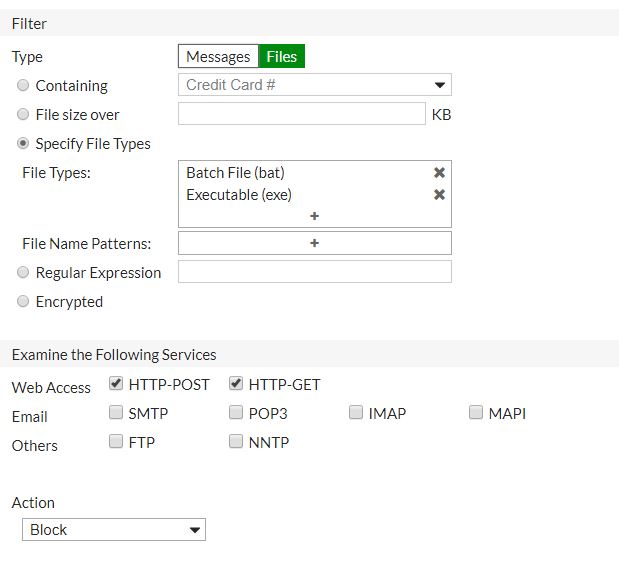Select Specify File Types radio button
Image resolution: width=619 pixels, height=566 pixels.
(24, 144)
